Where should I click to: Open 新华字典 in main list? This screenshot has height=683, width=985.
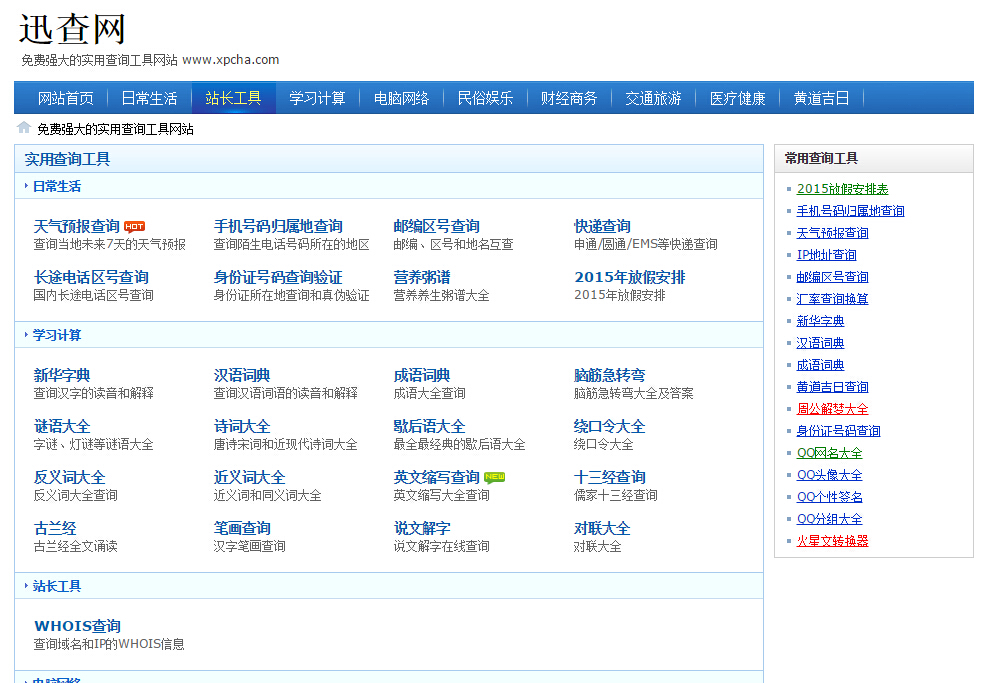click(x=62, y=375)
